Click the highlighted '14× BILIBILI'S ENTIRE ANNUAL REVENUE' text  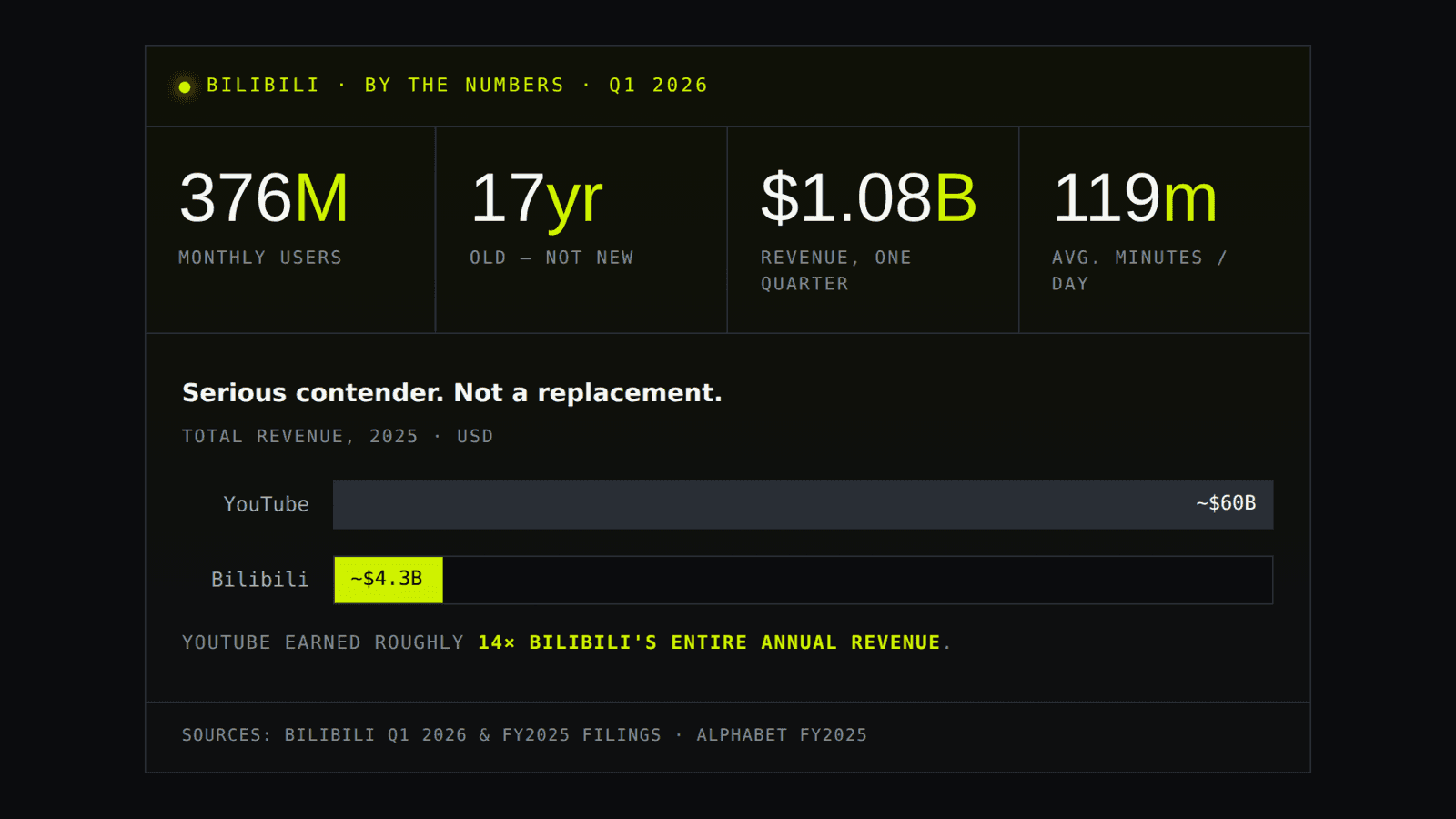709,642
